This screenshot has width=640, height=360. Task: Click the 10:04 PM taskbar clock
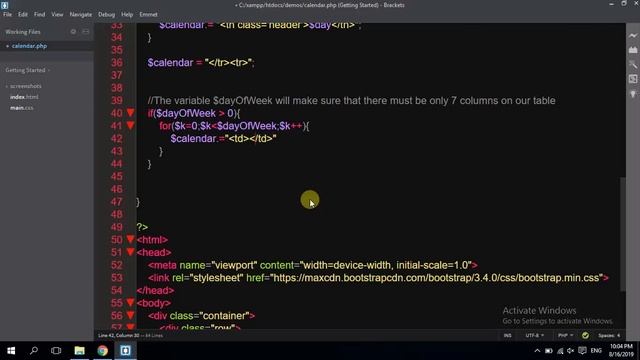pyautogui.click(x=621, y=347)
